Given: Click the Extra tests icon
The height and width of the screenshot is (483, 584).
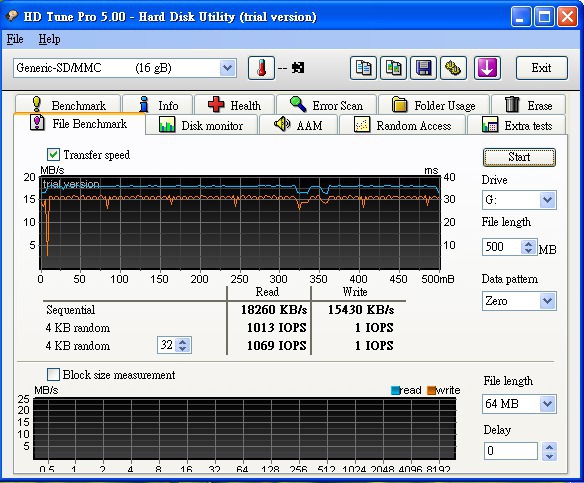Looking at the screenshot, I should point(490,125).
